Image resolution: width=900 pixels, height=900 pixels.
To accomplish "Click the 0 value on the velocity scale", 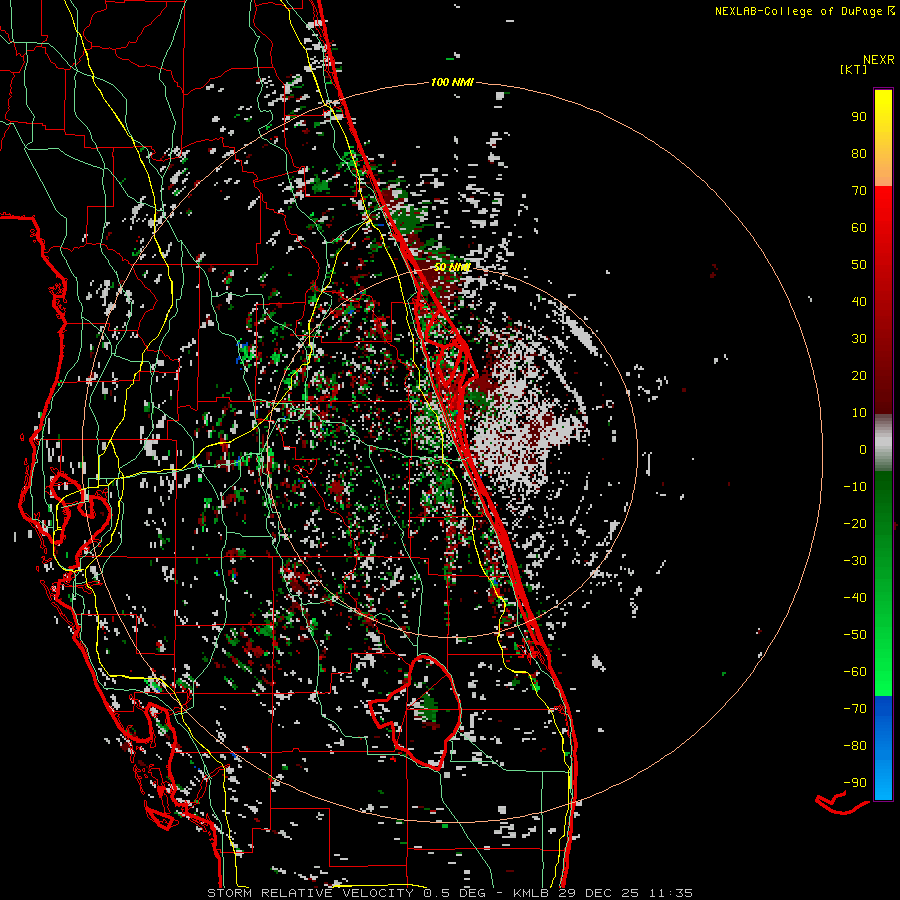I will (863, 450).
